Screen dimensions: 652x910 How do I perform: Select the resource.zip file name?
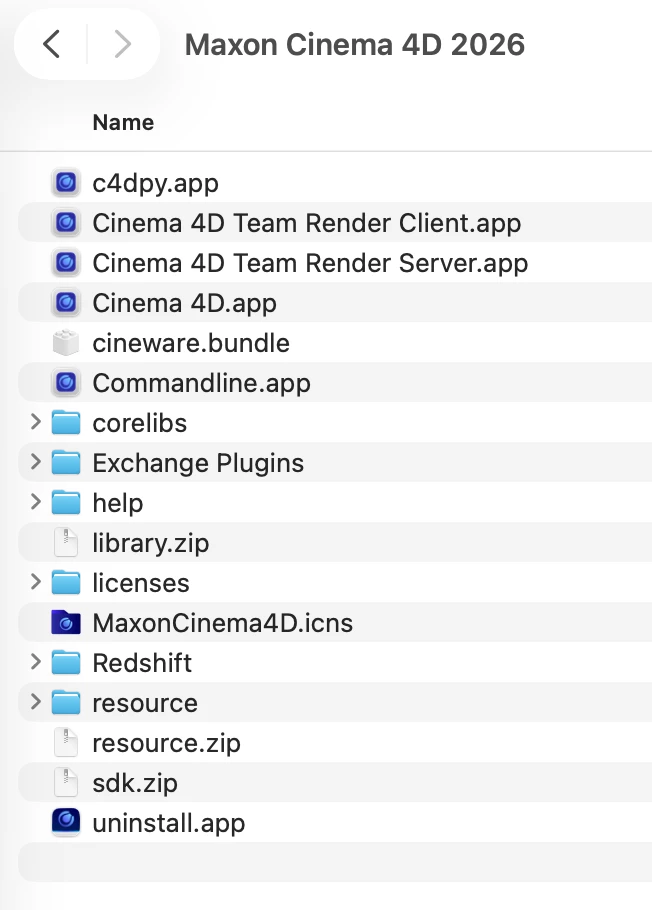coord(166,743)
